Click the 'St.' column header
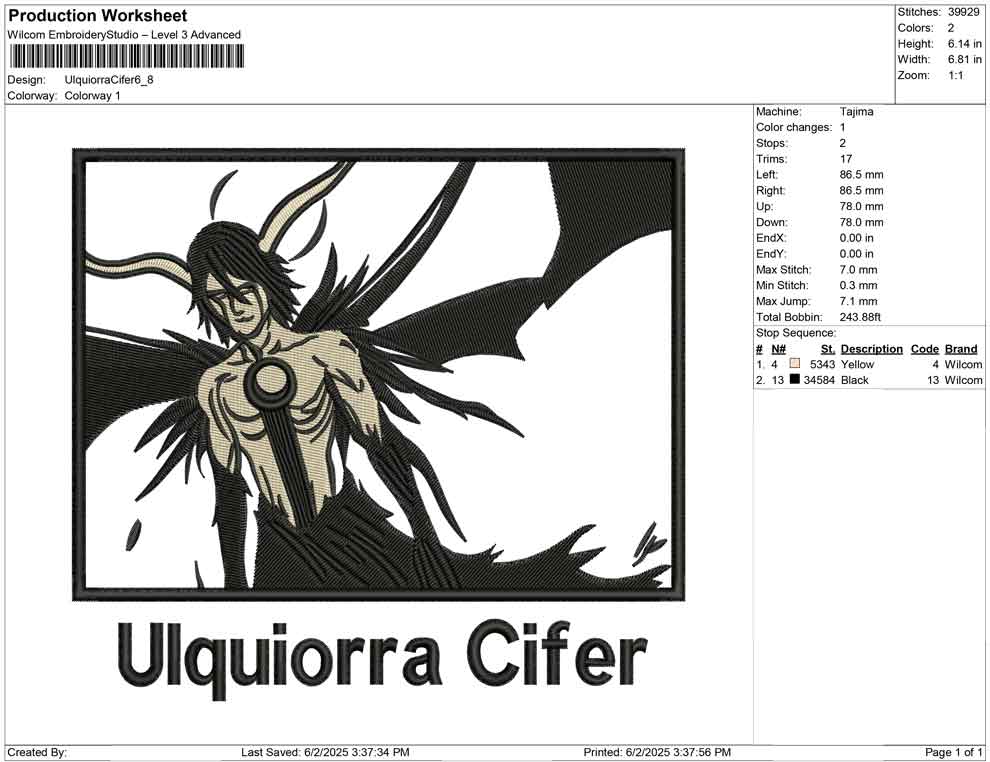This screenshot has height=762, width=990. (828, 349)
